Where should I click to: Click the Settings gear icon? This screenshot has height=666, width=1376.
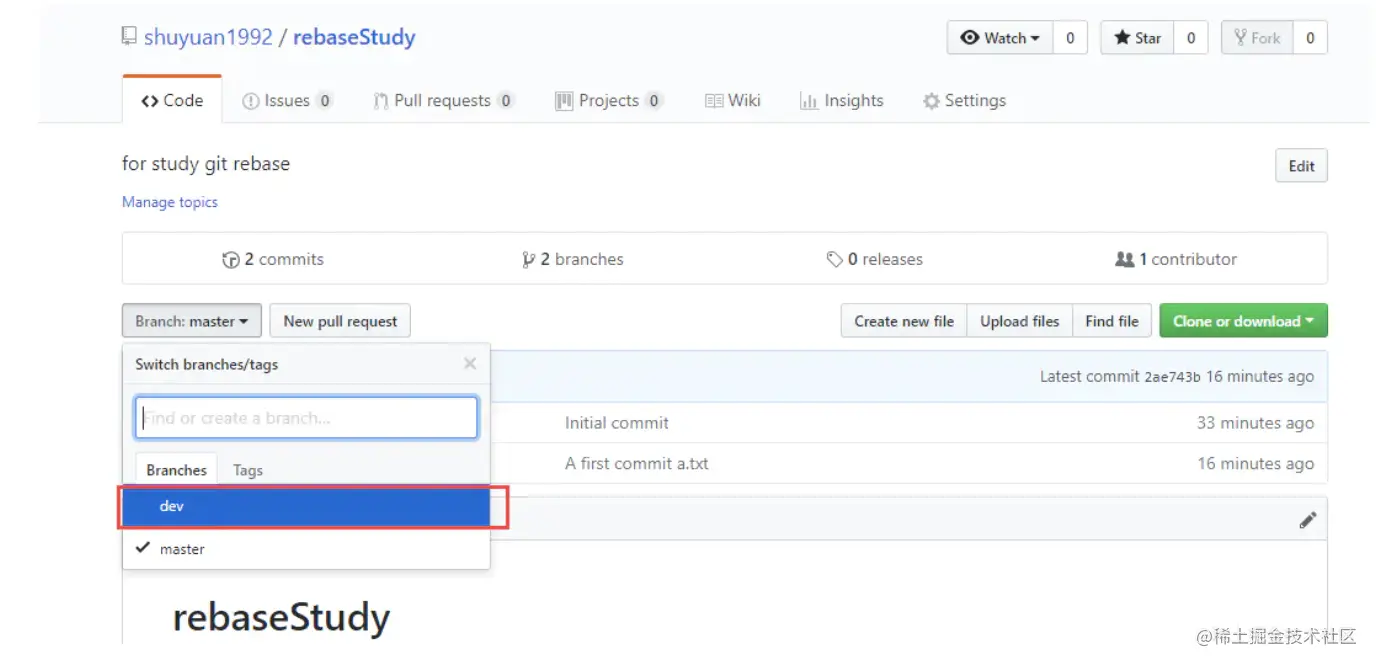[932, 101]
